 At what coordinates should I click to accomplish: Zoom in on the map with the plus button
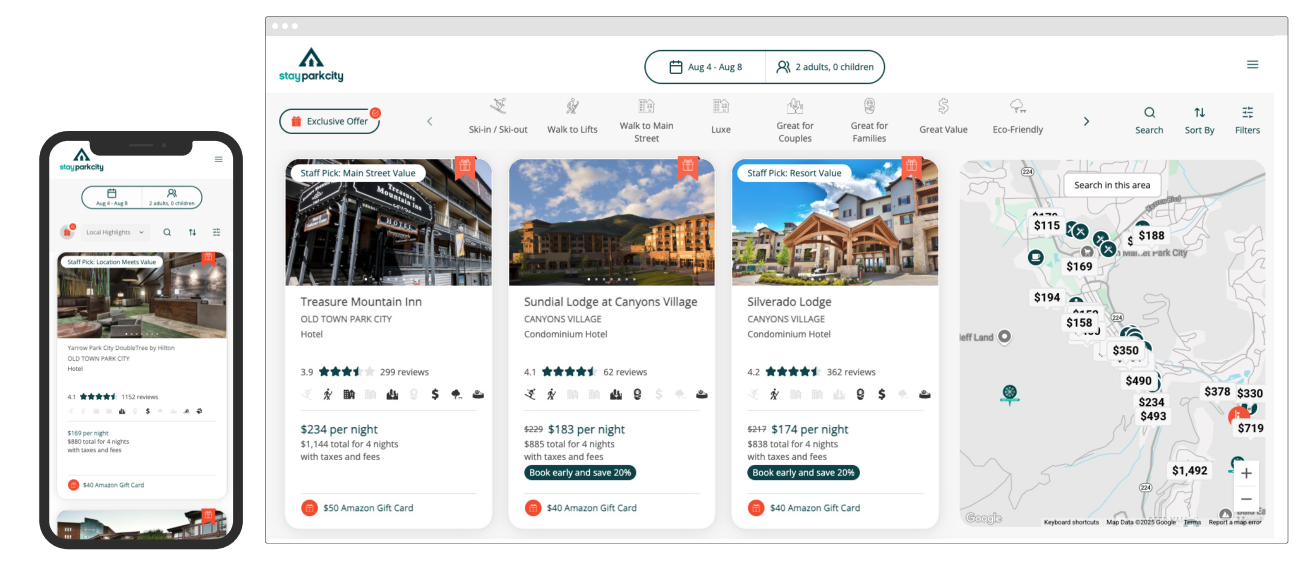click(x=1246, y=473)
